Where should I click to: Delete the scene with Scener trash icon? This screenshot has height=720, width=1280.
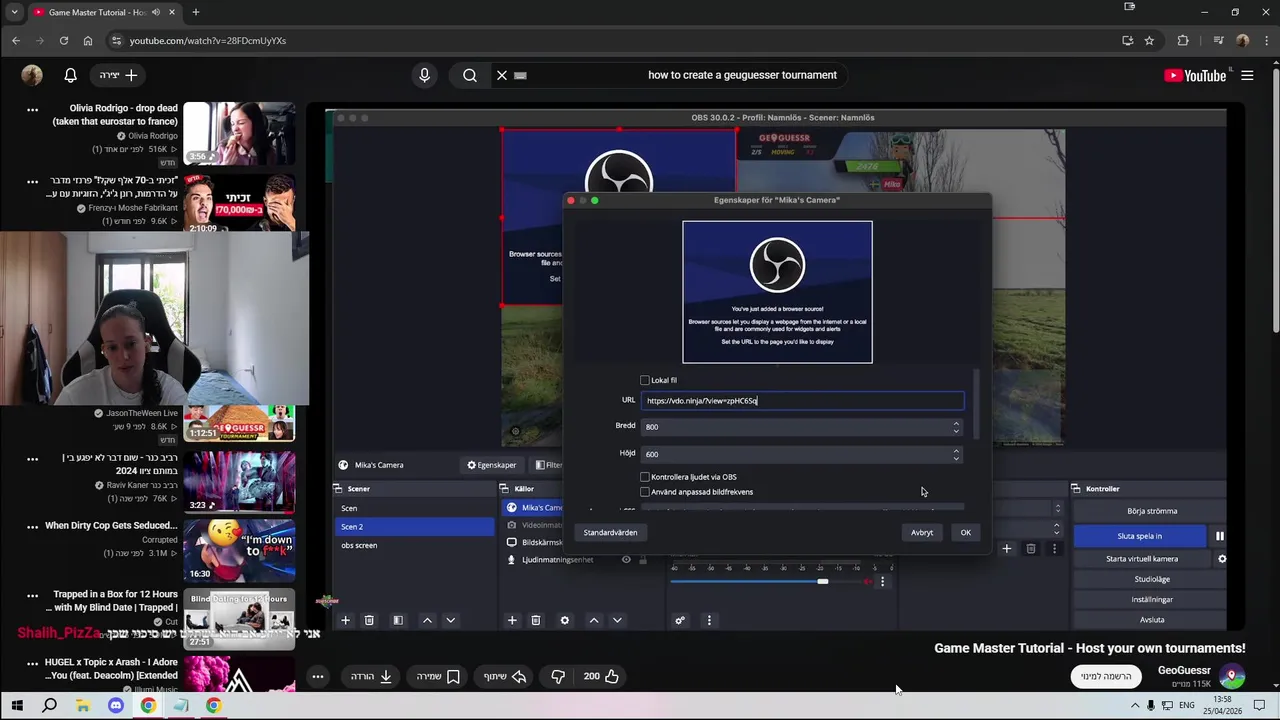(369, 620)
